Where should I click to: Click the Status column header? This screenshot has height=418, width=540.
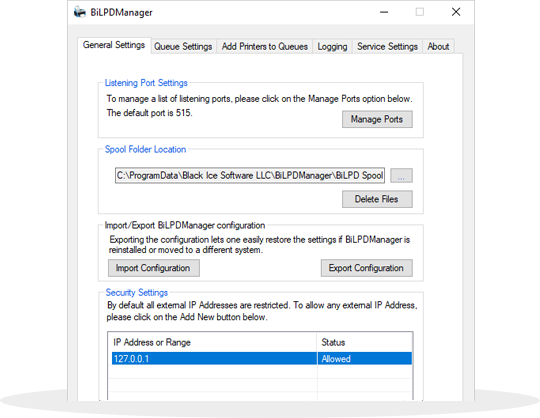pos(364,342)
